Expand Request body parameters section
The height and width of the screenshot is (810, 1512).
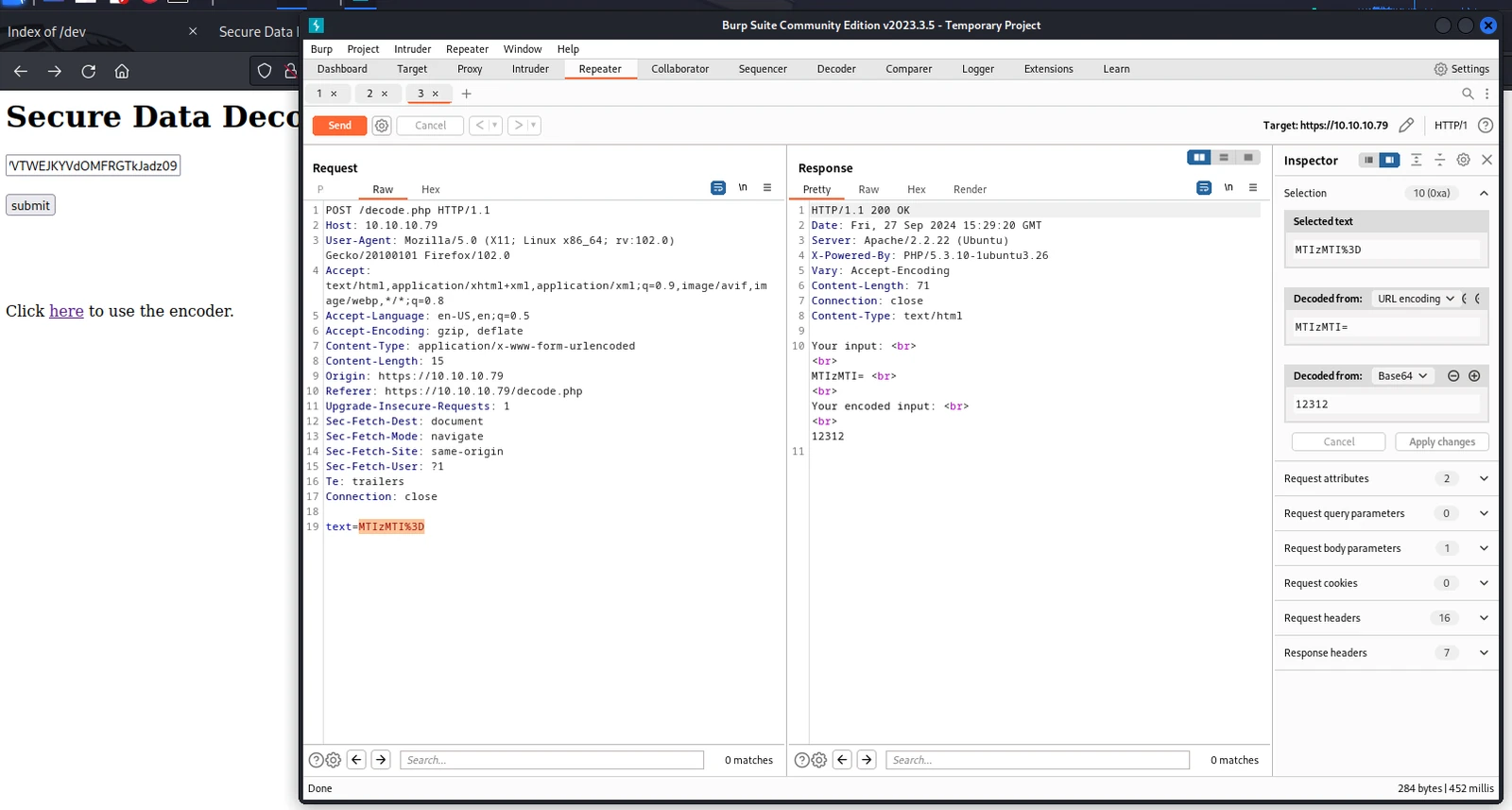tap(1484, 548)
